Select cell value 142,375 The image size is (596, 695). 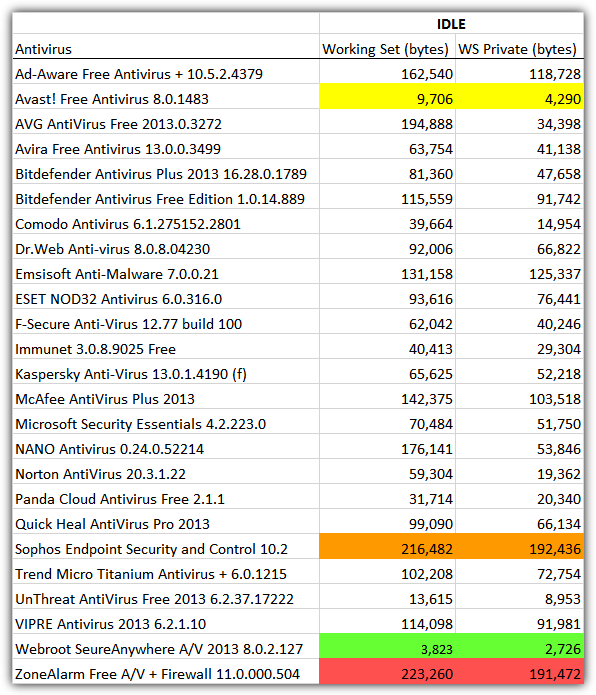[x=427, y=399]
